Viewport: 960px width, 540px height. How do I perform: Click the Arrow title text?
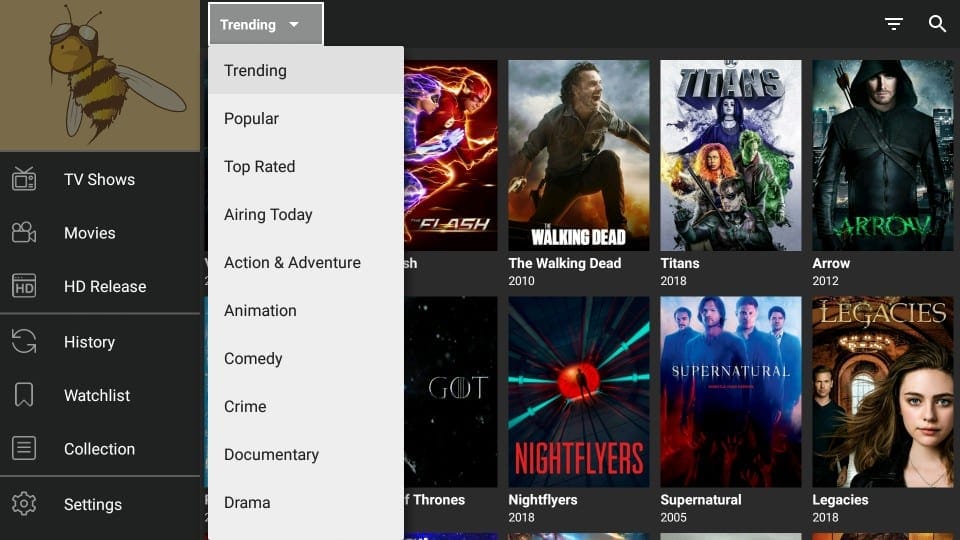(x=831, y=263)
